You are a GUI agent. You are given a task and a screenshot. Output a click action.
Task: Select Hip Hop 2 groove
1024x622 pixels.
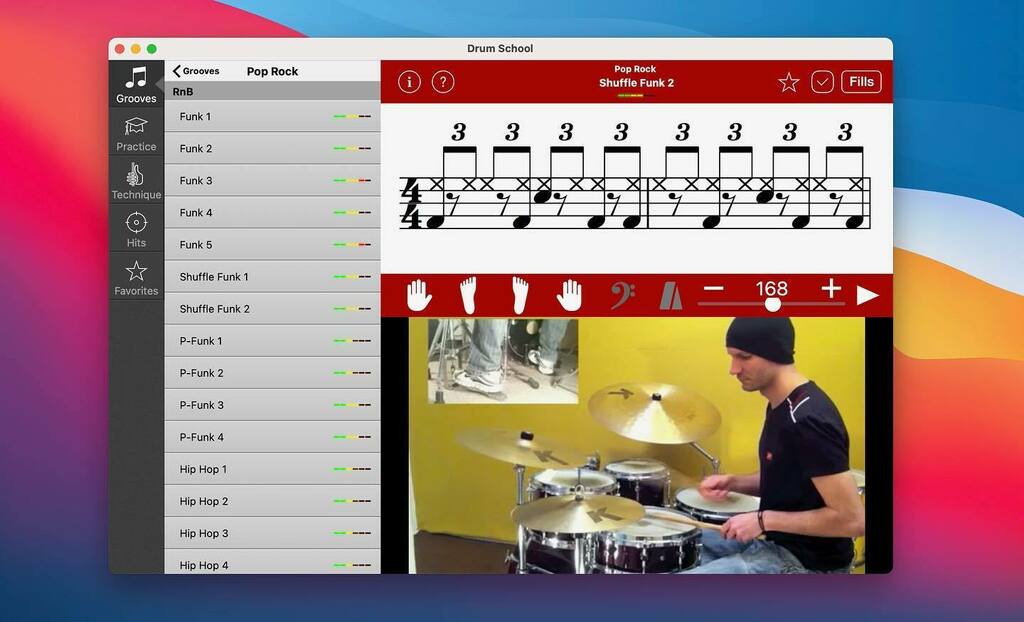(272, 500)
